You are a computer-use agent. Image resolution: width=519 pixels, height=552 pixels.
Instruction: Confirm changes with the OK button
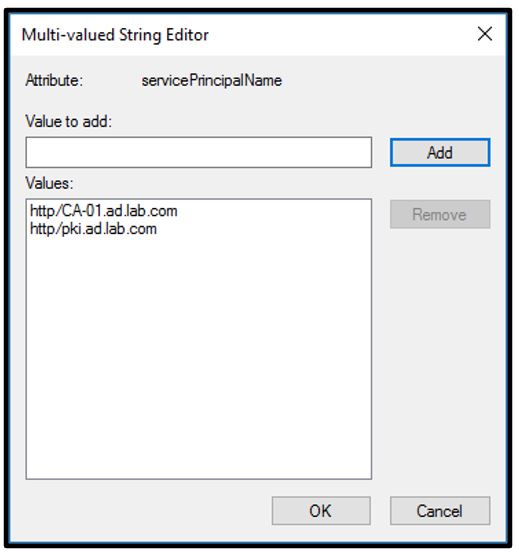click(x=321, y=511)
